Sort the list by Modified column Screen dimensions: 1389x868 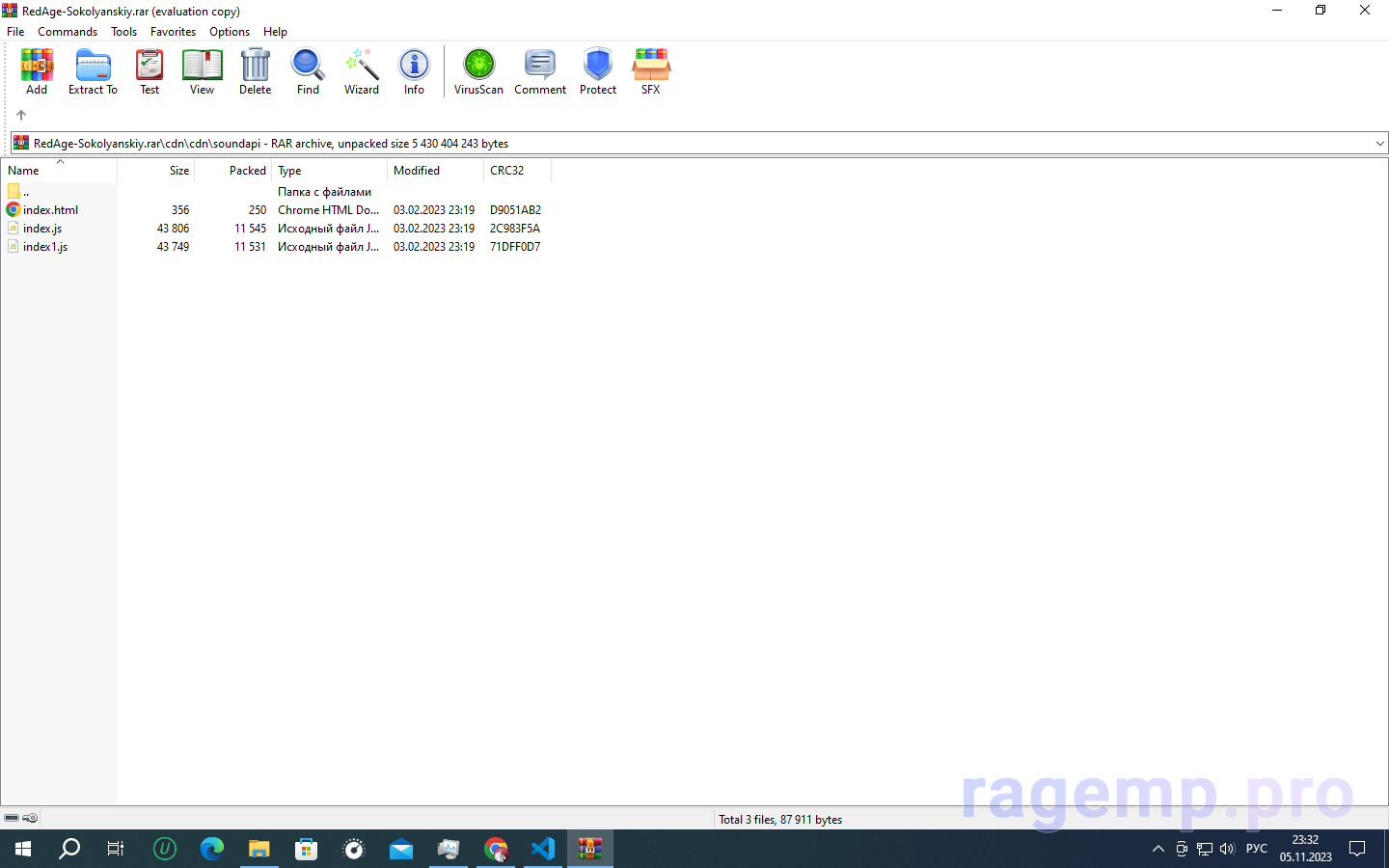point(417,171)
